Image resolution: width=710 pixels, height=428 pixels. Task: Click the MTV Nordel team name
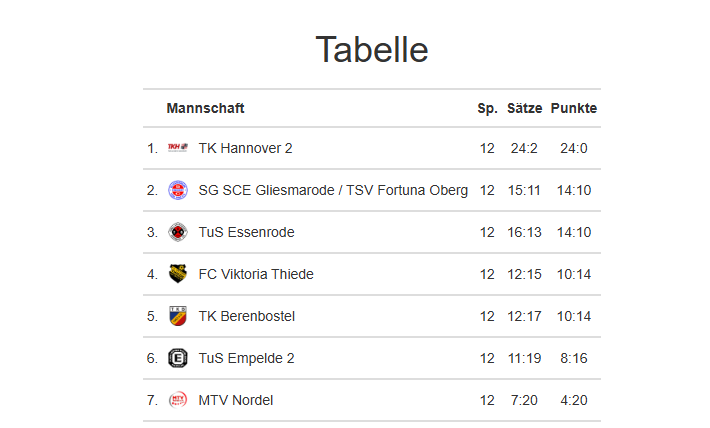click(x=236, y=400)
